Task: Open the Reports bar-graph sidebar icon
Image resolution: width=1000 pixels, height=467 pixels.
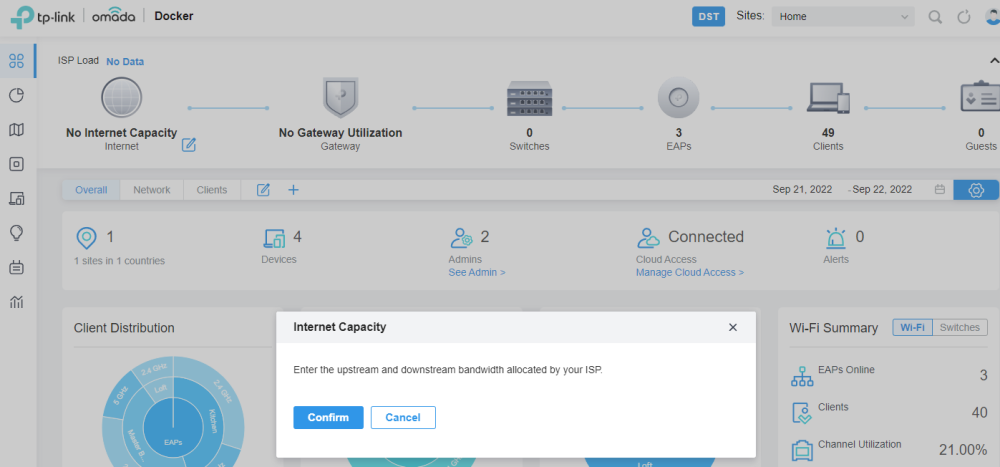Action: pyautogui.click(x=17, y=302)
